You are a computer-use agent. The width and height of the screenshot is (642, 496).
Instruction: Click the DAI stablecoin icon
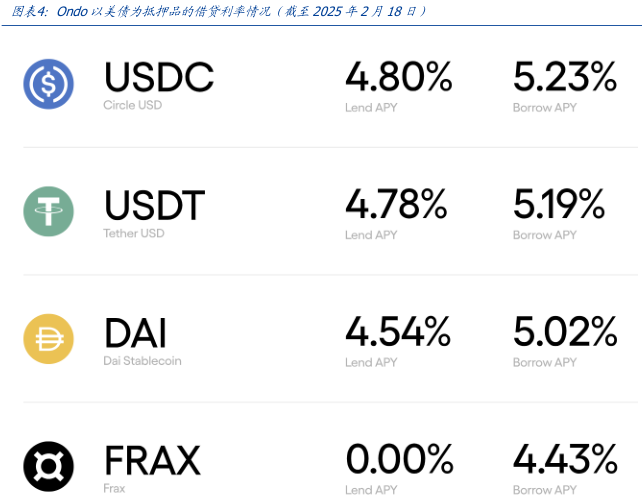[49, 339]
